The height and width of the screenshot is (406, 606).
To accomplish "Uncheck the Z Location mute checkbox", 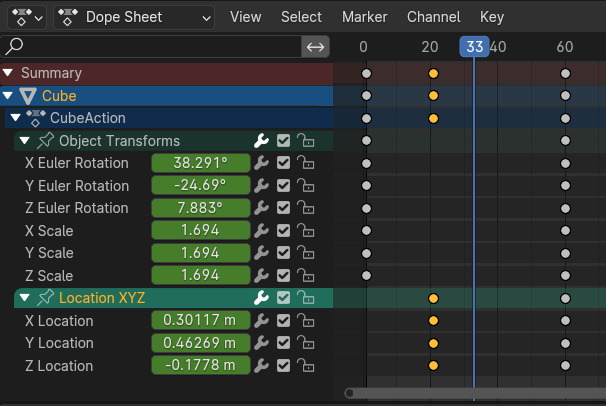I will (x=283, y=365).
